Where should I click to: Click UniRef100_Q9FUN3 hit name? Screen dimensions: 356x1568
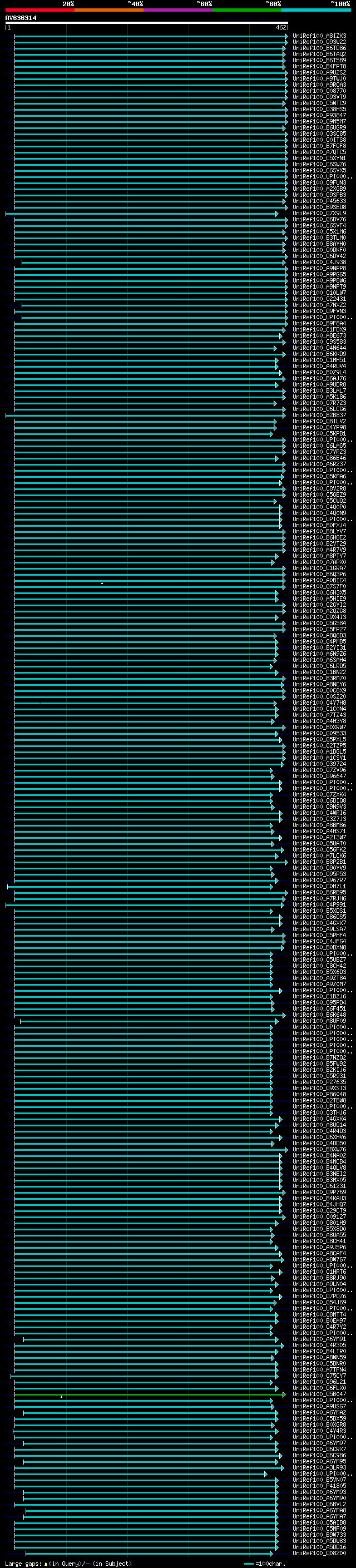[319, 182]
